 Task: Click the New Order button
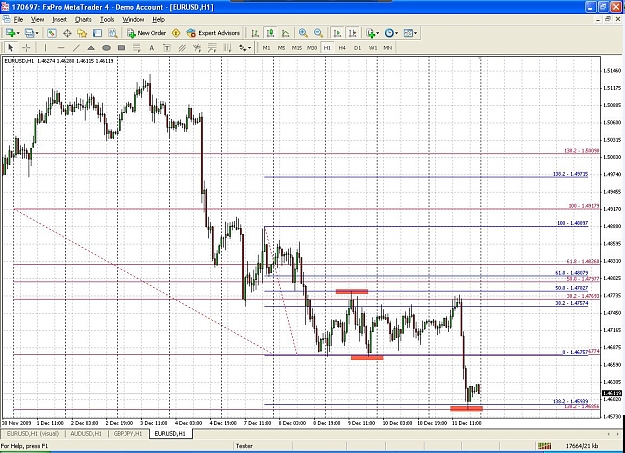[147, 33]
